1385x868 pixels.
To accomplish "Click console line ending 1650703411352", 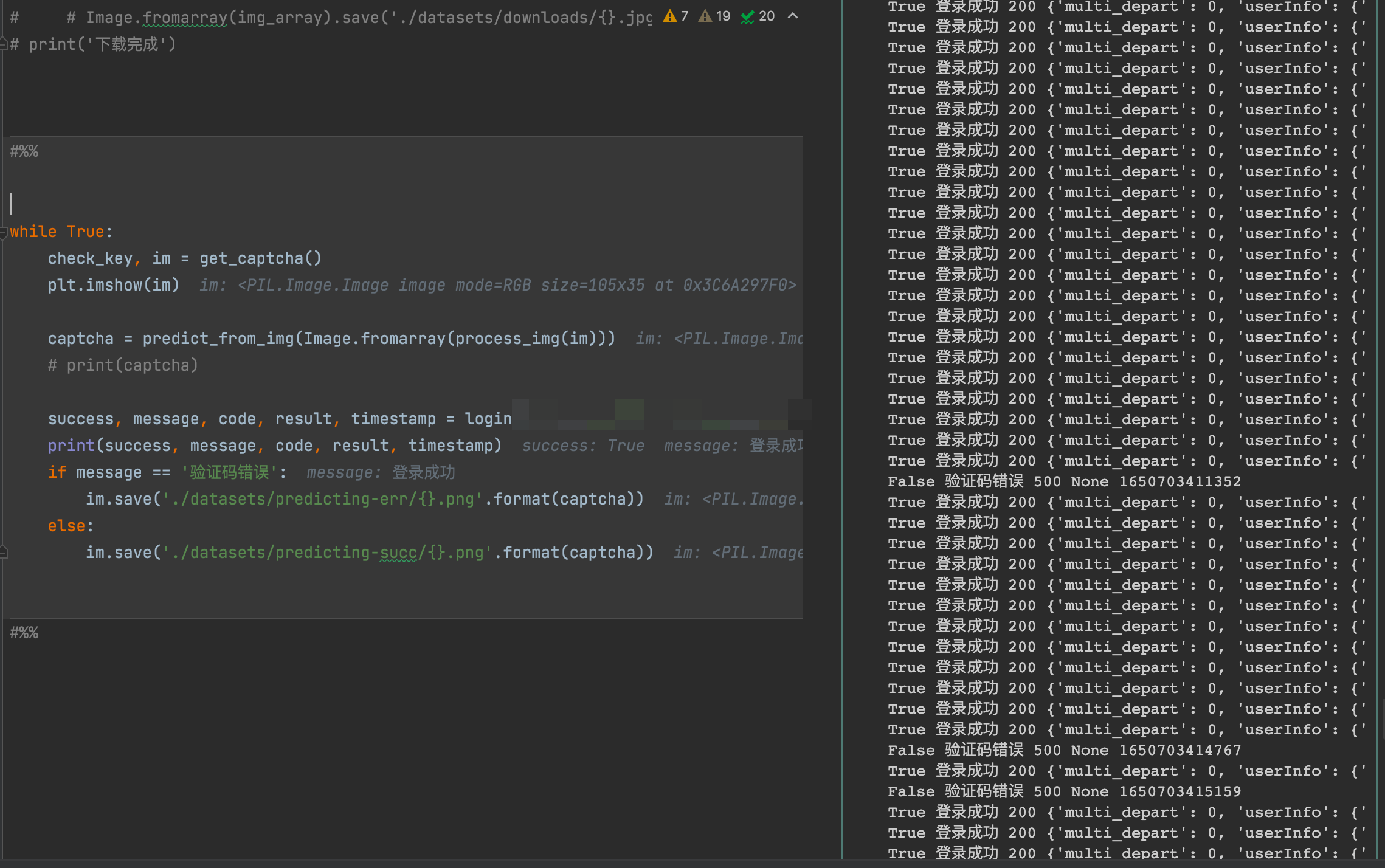I will (x=1064, y=482).
